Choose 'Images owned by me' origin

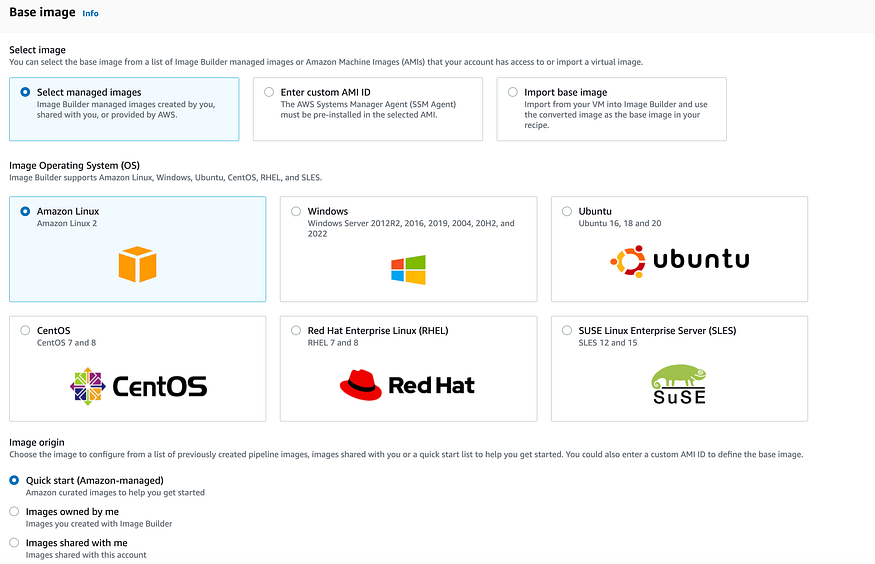[x=14, y=512]
